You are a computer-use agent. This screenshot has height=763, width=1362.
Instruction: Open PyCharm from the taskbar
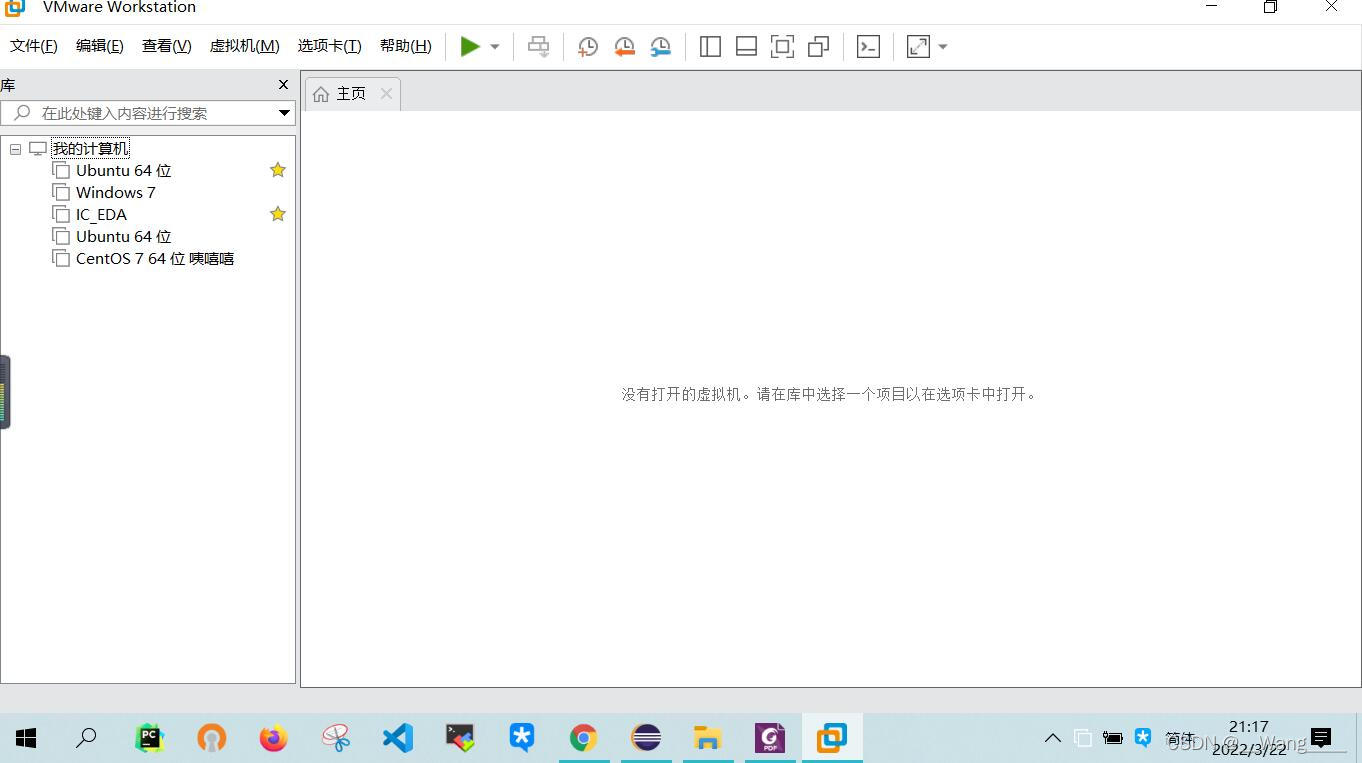click(x=149, y=738)
